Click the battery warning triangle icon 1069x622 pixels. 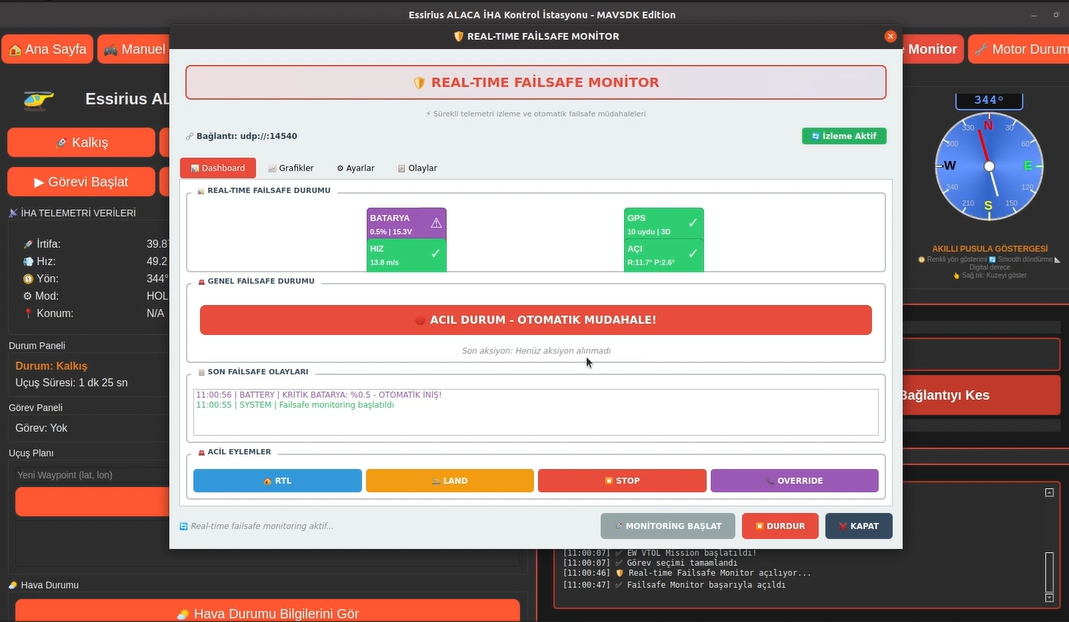pyautogui.click(x=436, y=223)
